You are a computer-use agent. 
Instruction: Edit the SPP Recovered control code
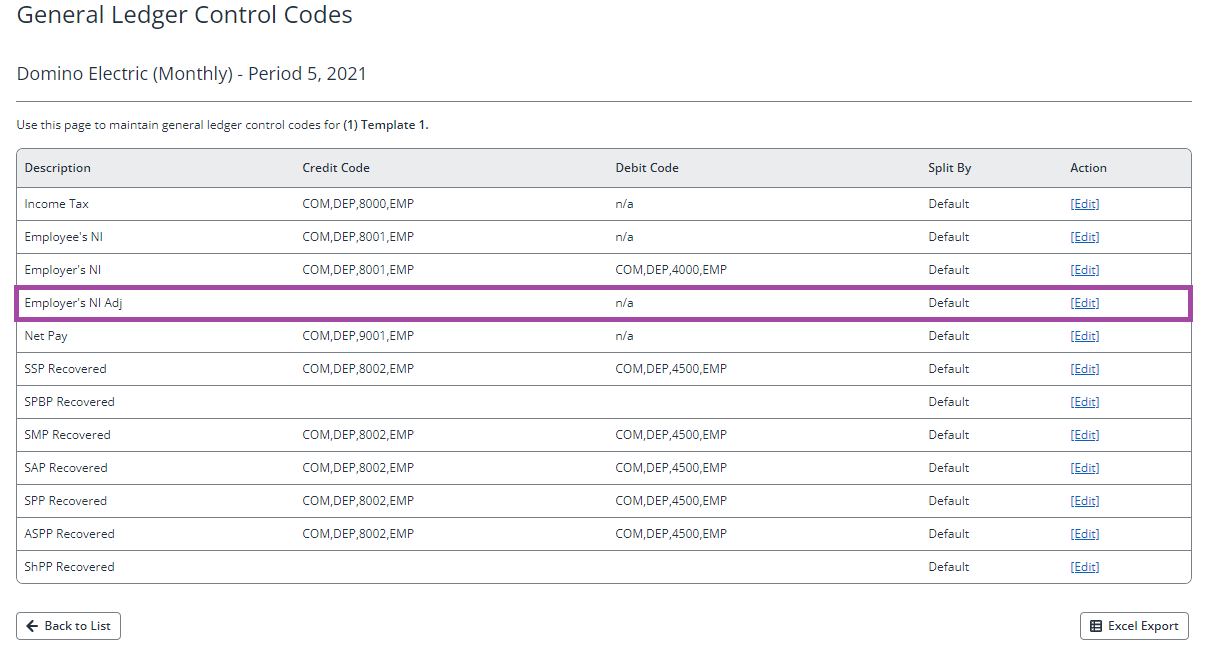[1084, 500]
